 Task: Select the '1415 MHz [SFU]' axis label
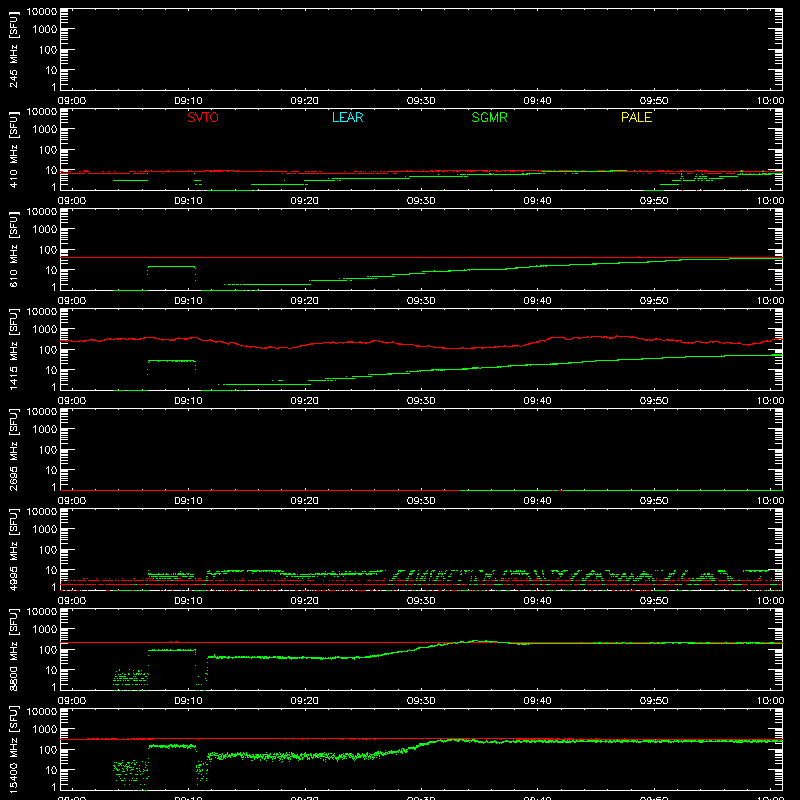point(13,349)
